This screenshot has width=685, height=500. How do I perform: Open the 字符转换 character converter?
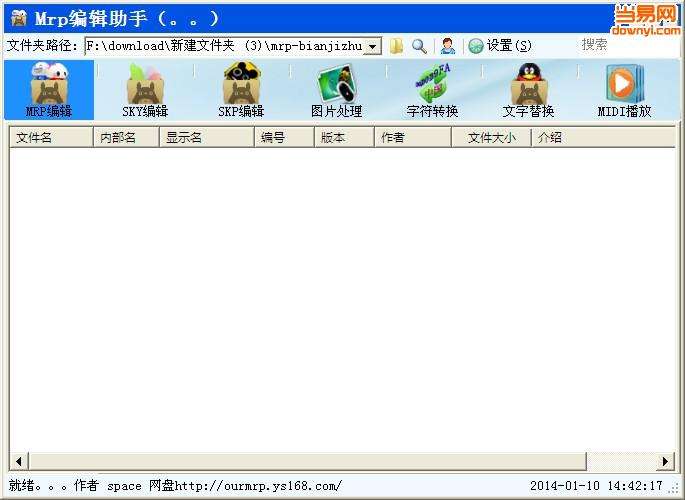(432, 90)
